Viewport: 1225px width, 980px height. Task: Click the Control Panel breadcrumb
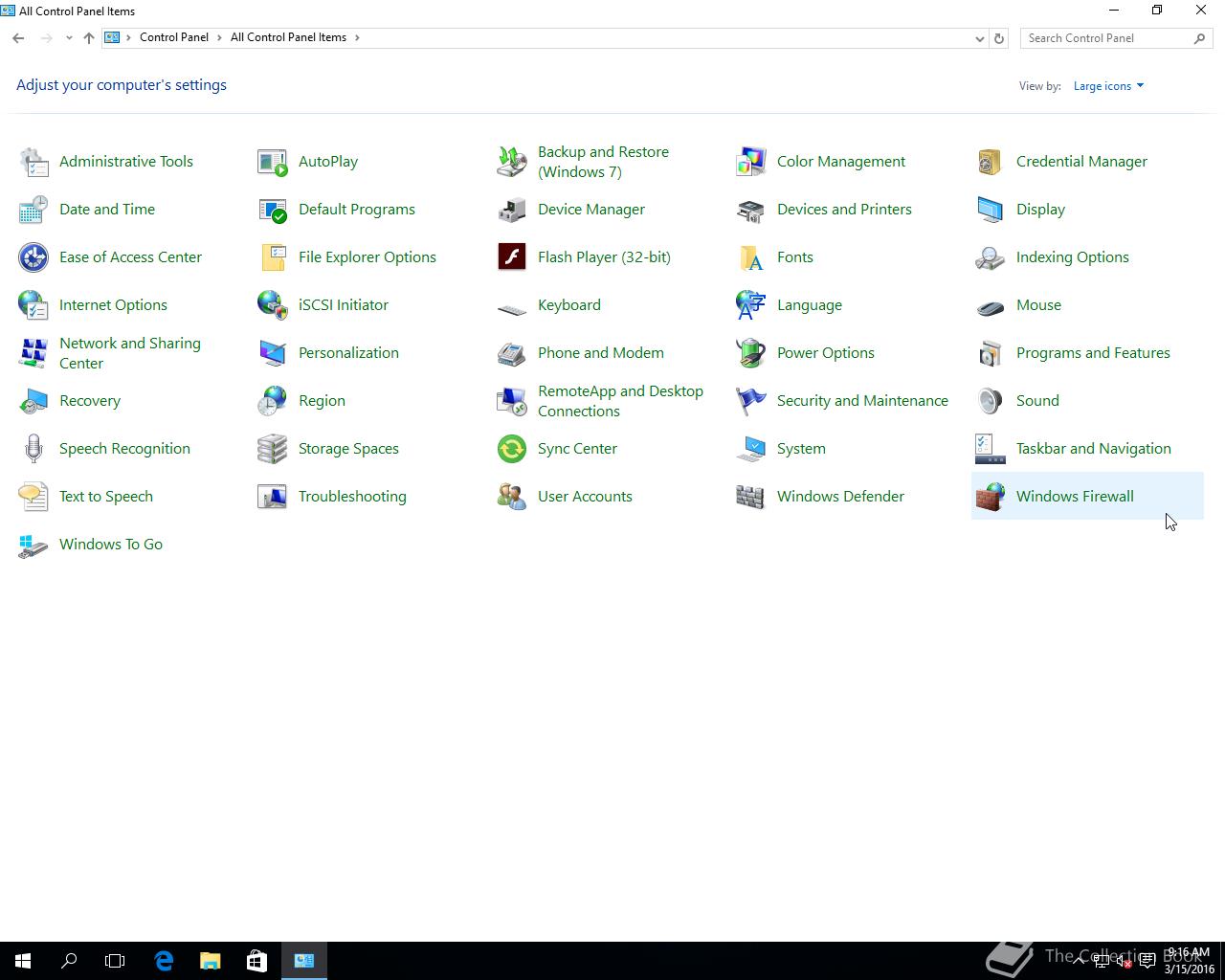[174, 37]
